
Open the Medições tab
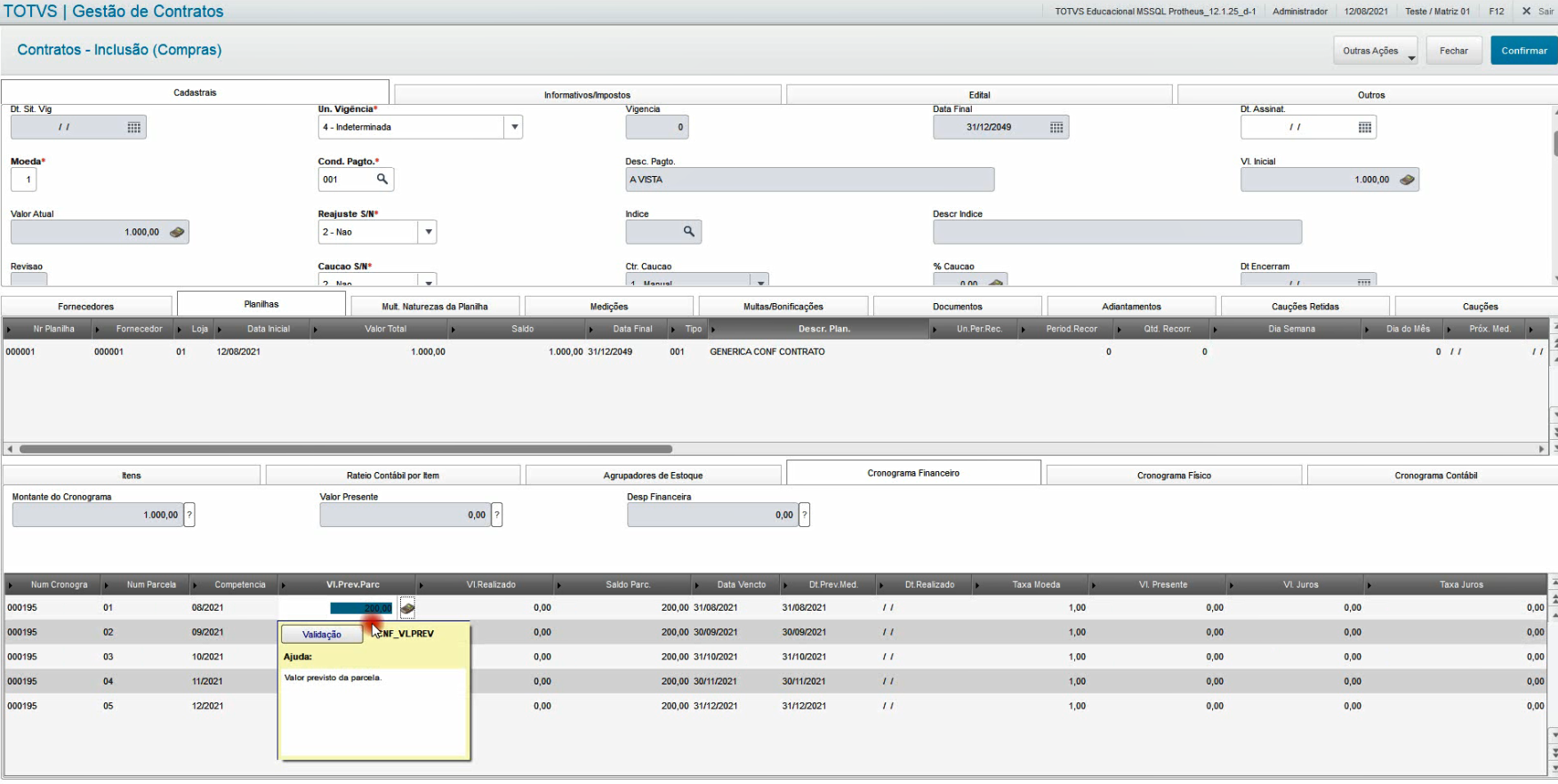point(609,307)
